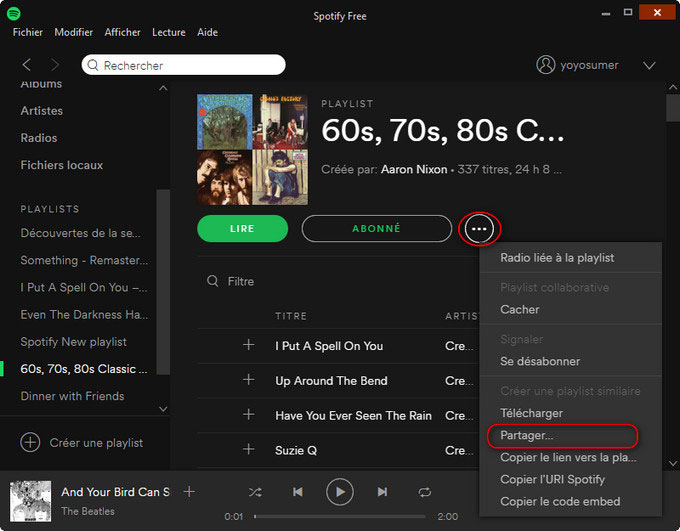Click the back navigation arrow
Screen dimensions: 680x531
27,65
